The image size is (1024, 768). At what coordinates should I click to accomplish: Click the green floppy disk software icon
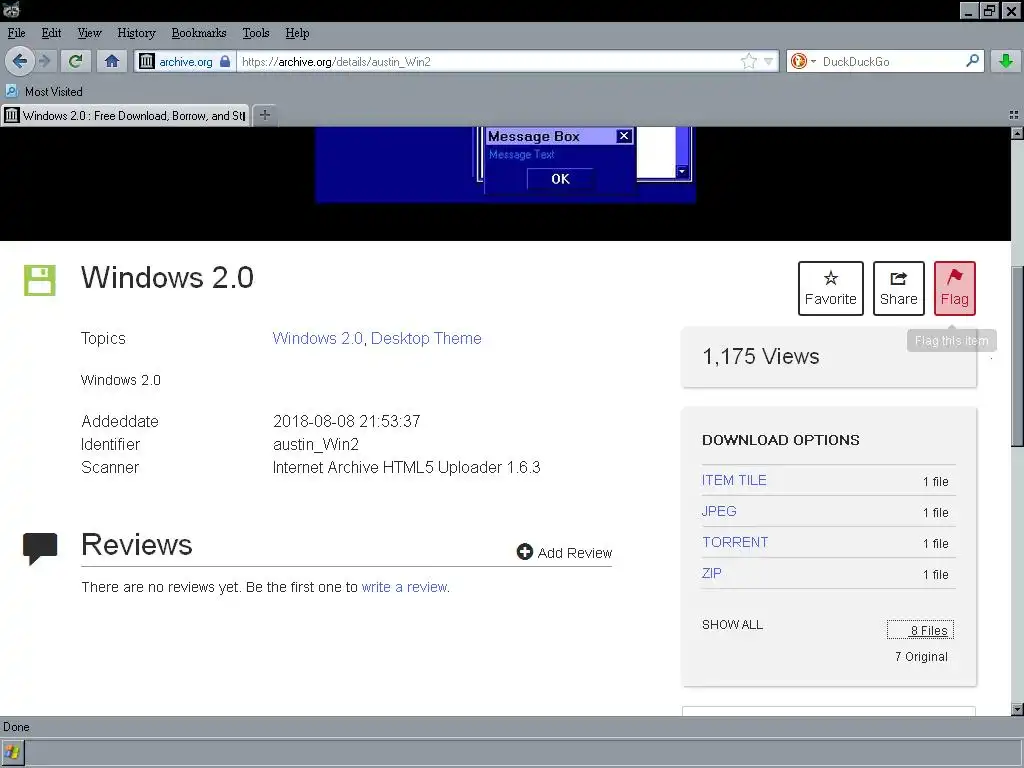point(40,280)
